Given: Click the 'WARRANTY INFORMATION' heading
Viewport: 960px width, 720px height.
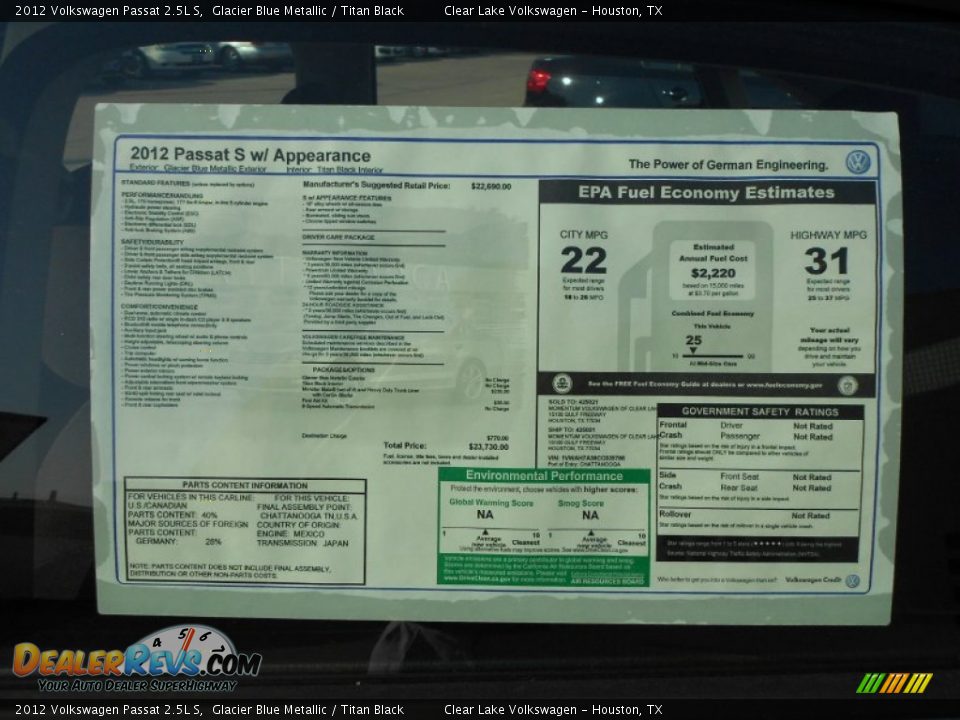Looking at the screenshot, I should 334,252.
